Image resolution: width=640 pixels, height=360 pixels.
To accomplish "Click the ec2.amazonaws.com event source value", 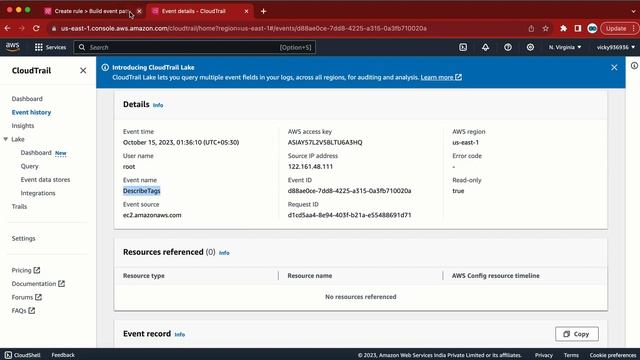I will click(x=152, y=215).
